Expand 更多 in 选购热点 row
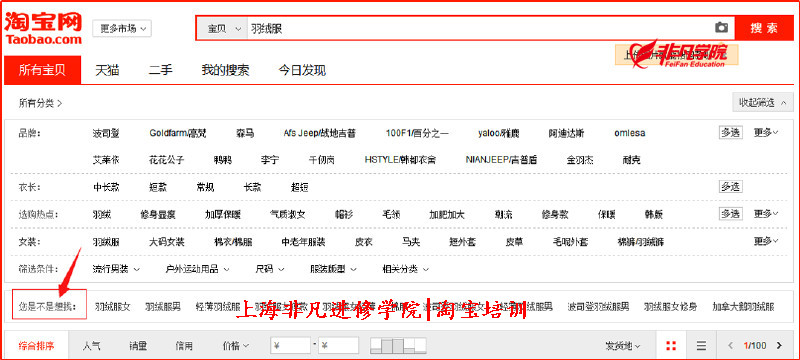This screenshot has width=800, height=360. point(766,214)
